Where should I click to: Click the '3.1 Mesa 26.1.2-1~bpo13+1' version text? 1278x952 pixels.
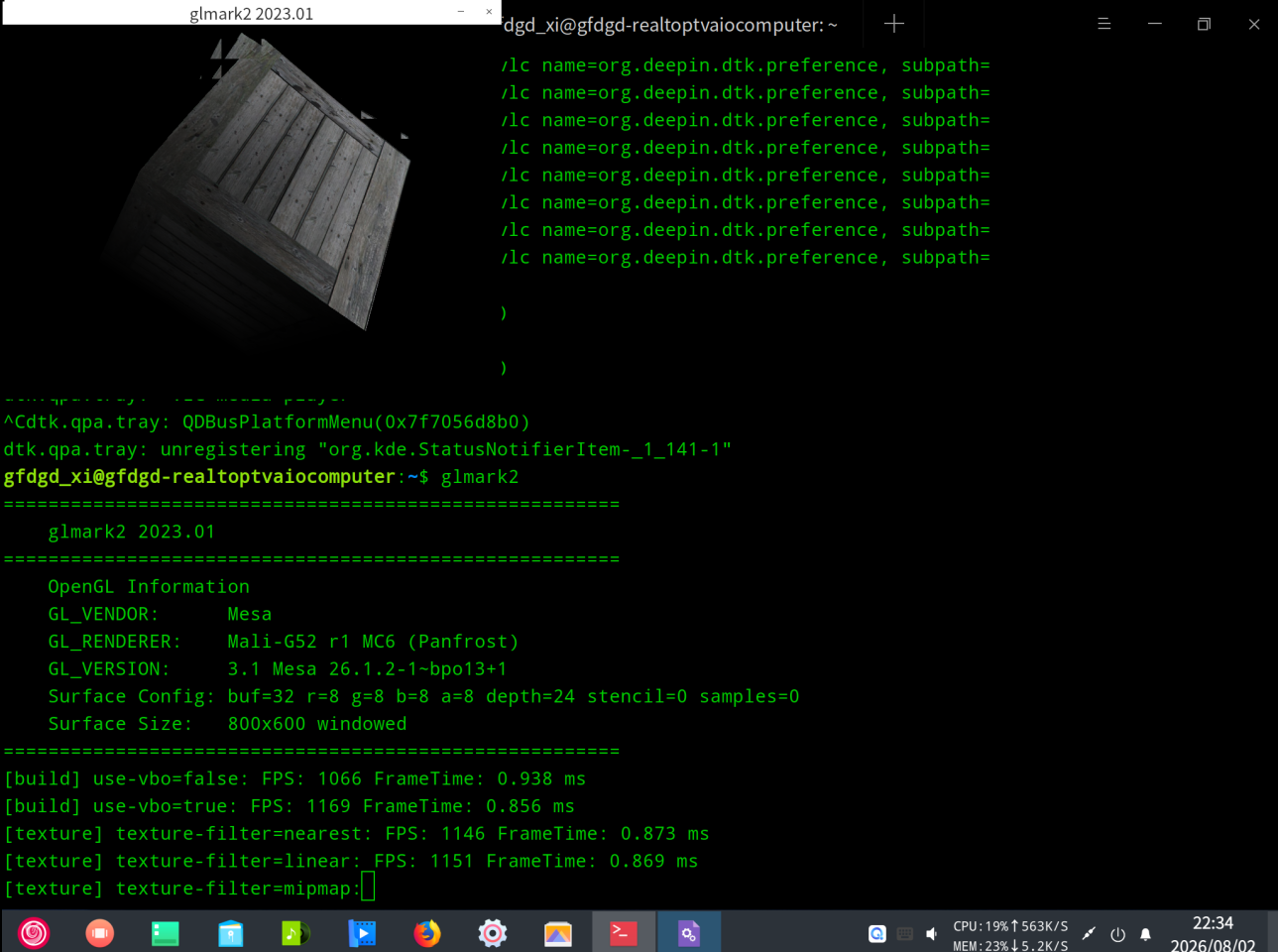367,669
